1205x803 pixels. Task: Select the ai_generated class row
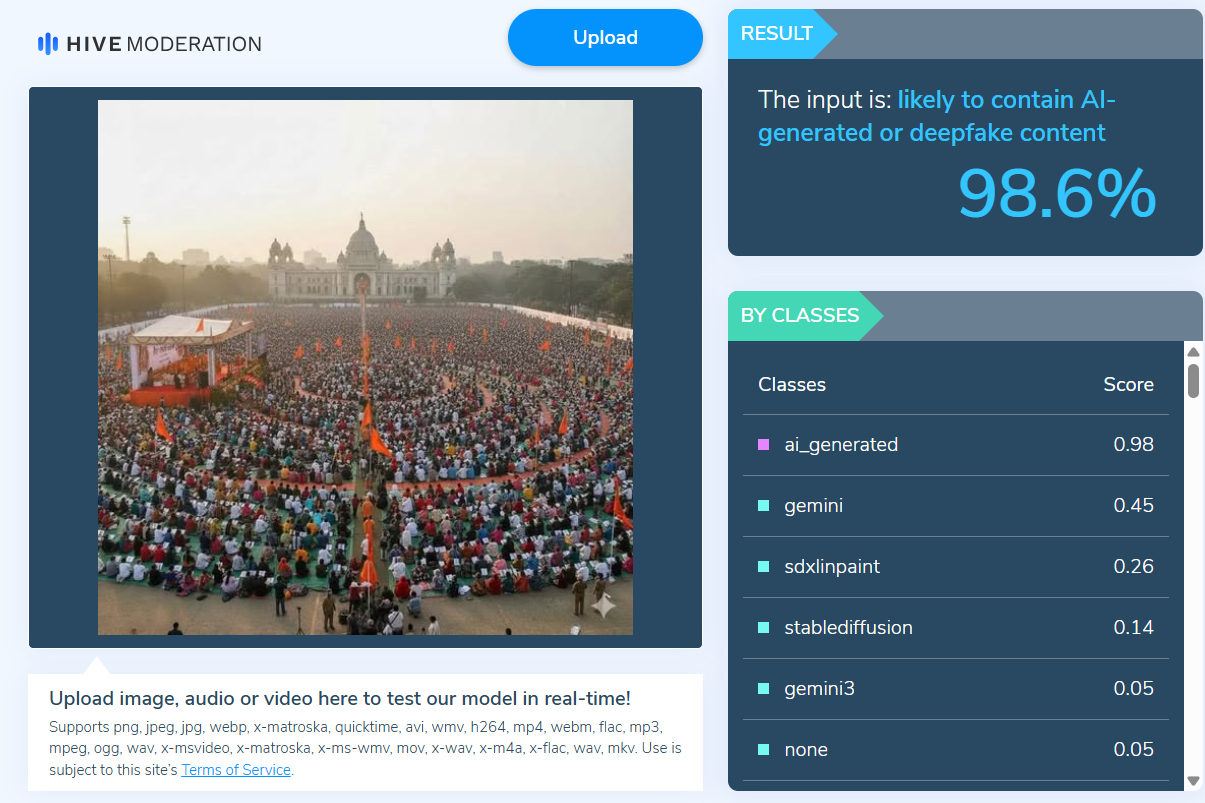(955, 445)
